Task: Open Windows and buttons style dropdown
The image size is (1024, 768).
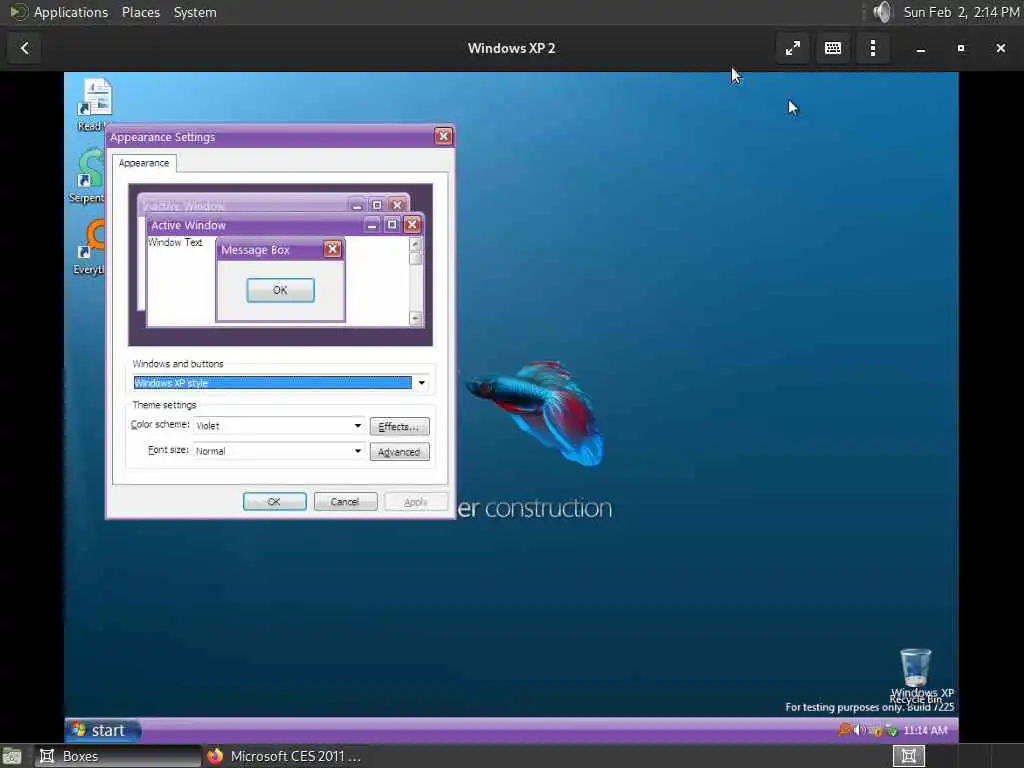Action: pyautogui.click(x=421, y=383)
